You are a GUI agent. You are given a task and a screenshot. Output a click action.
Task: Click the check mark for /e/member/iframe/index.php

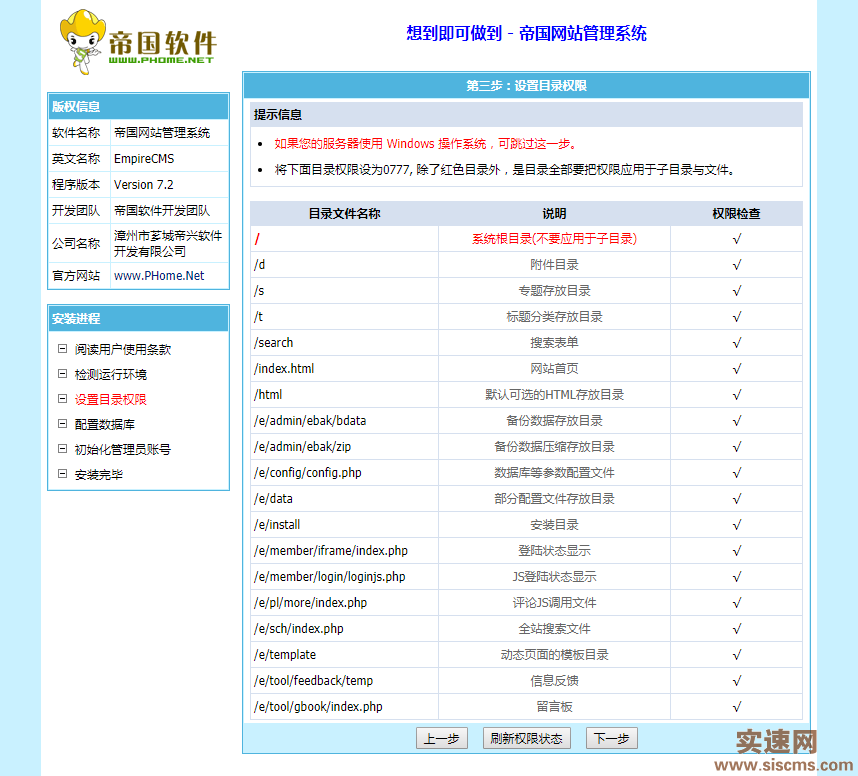point(737,551)
